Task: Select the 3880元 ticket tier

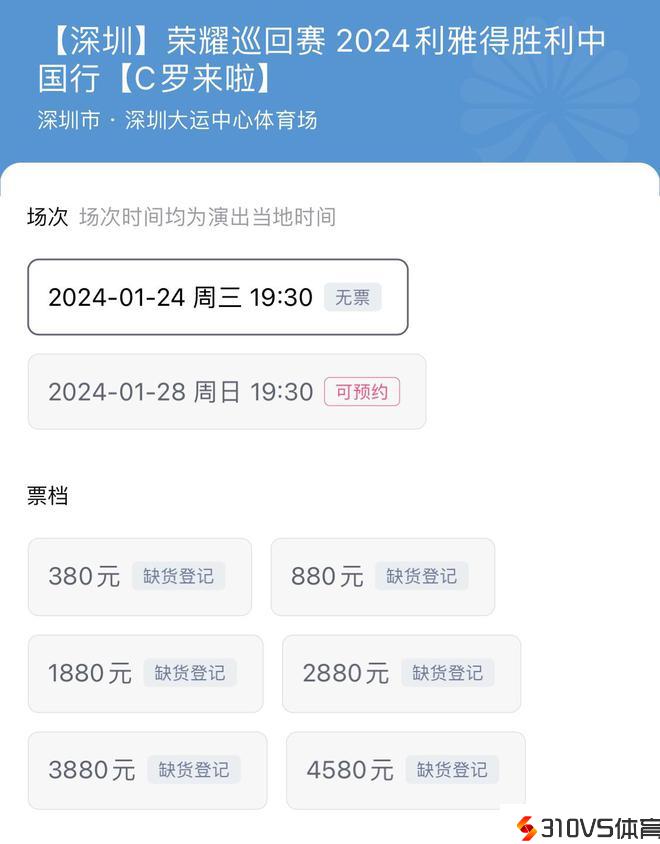Action: click(x=92, y=770)
